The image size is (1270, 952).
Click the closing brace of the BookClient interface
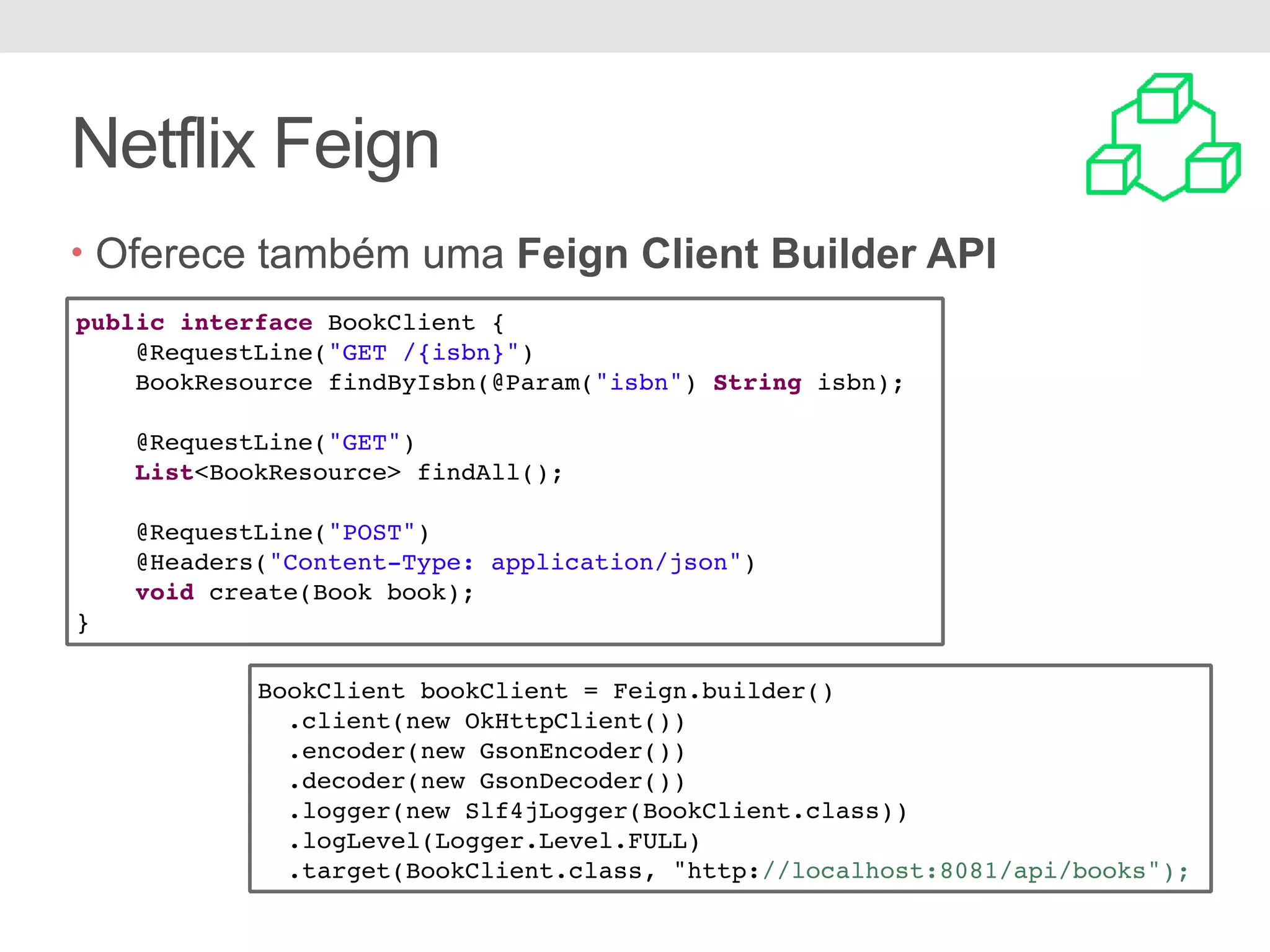click(83, 622)
